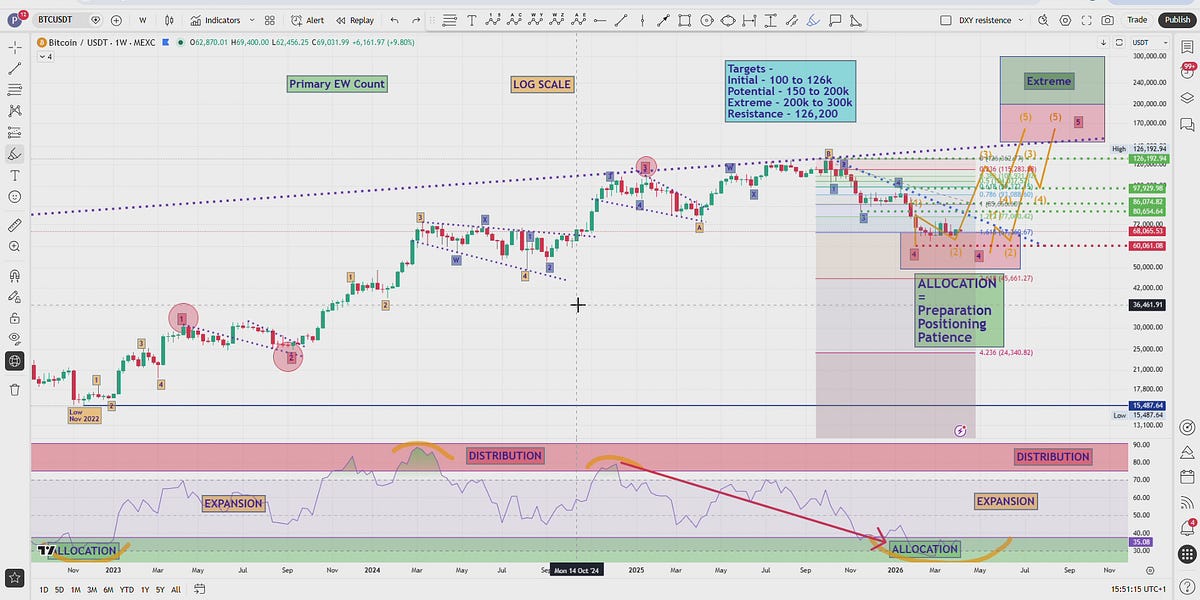Image resolution: width=1200 pixels, height=600 pixels.
Task: Set date range to 1M
Action: pos(78,590)
